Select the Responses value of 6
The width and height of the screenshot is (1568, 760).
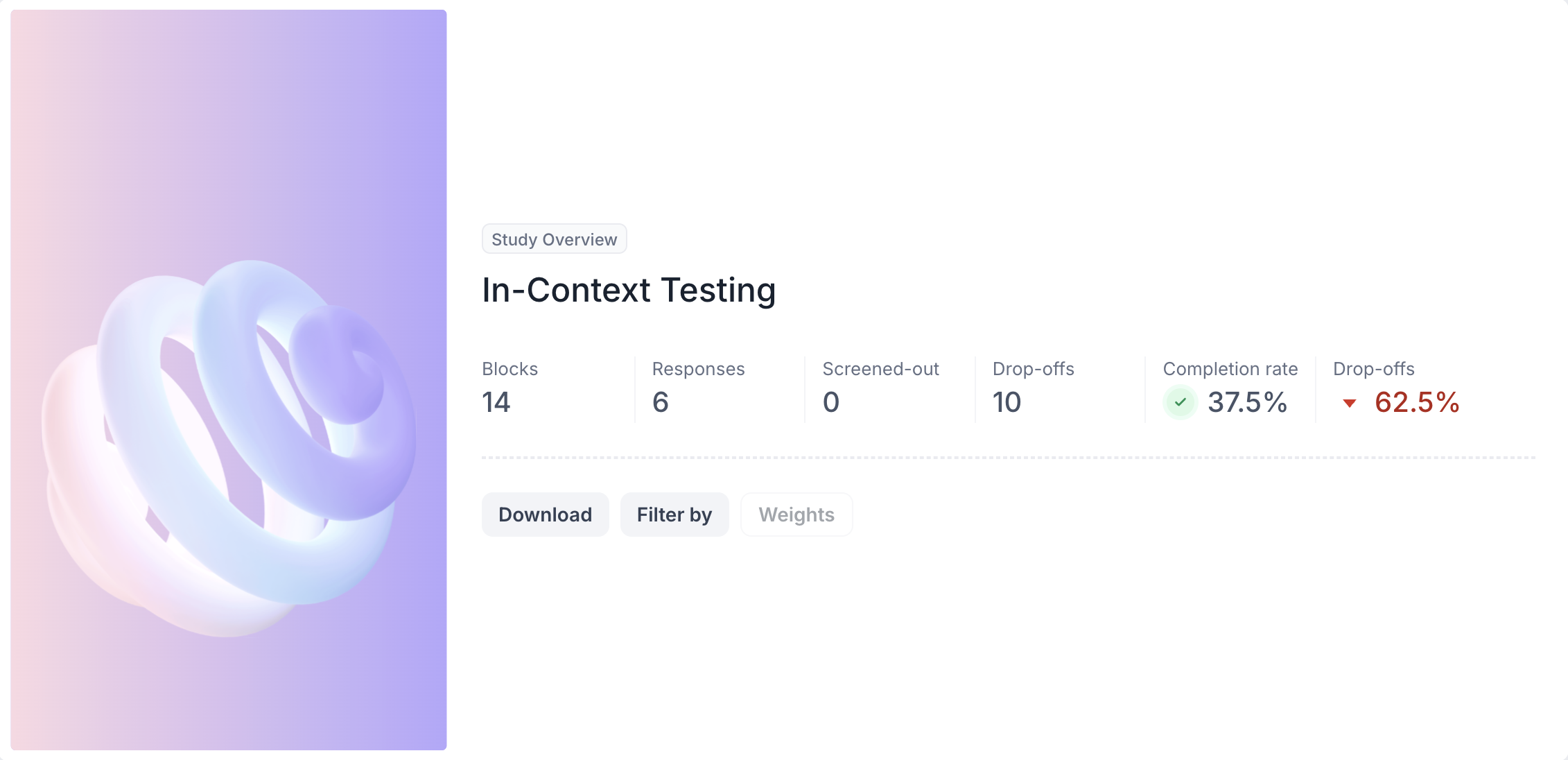[x=661, y=402]
